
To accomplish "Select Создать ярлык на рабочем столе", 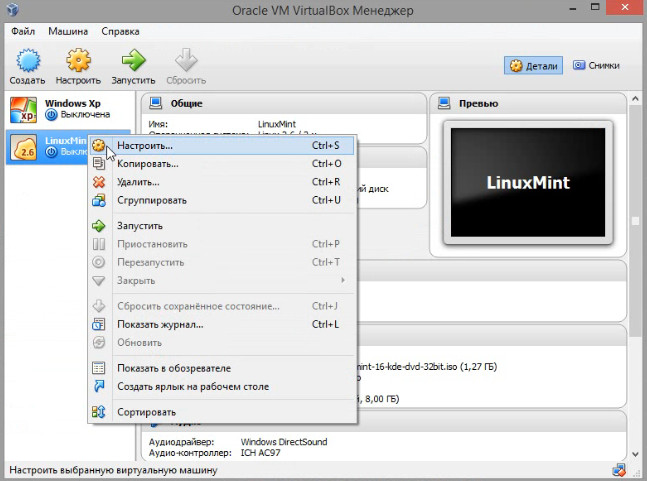I will [x=192, y=386].
